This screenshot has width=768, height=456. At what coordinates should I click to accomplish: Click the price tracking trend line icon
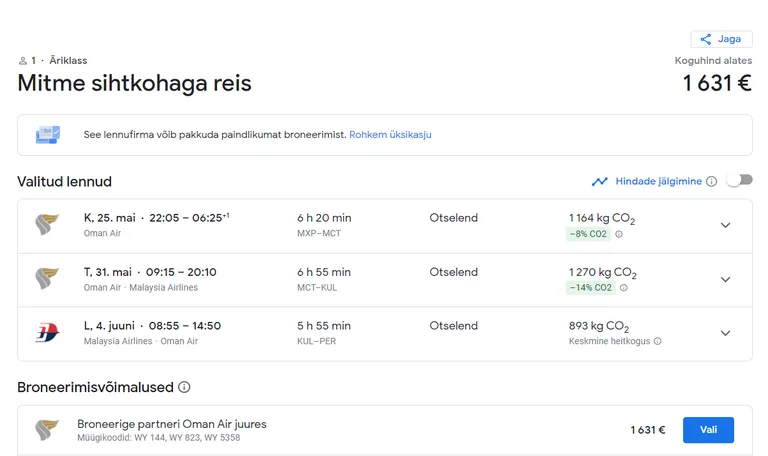(600, 182)
